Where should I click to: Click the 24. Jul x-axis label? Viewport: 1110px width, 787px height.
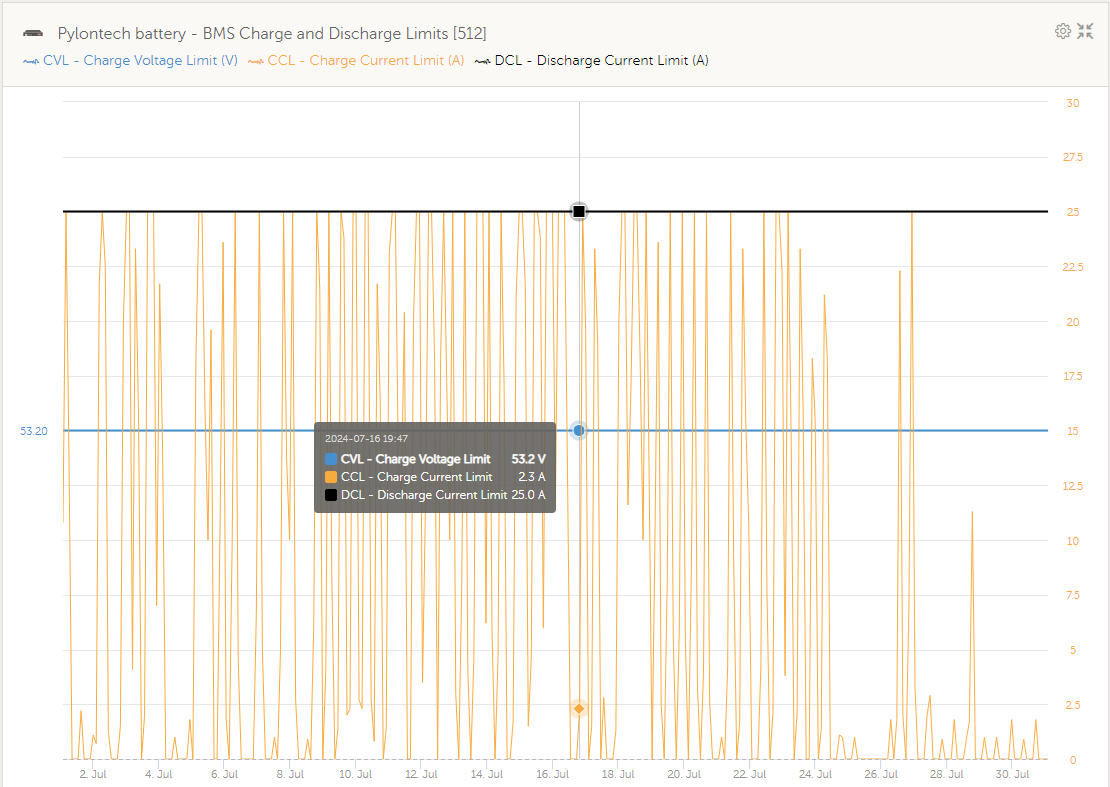coord(816,774)
